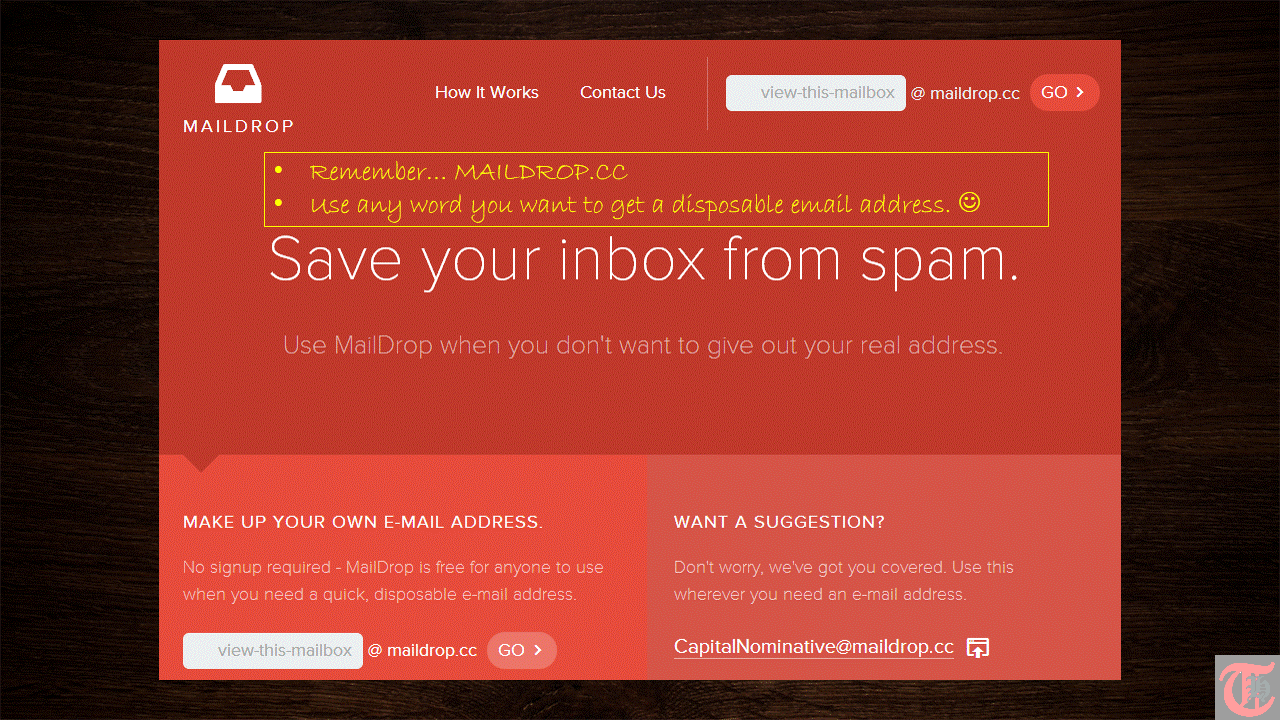The height and width of the screenshot is (720, 1280).
Task: Open the How It Works page
Action: 487,92
